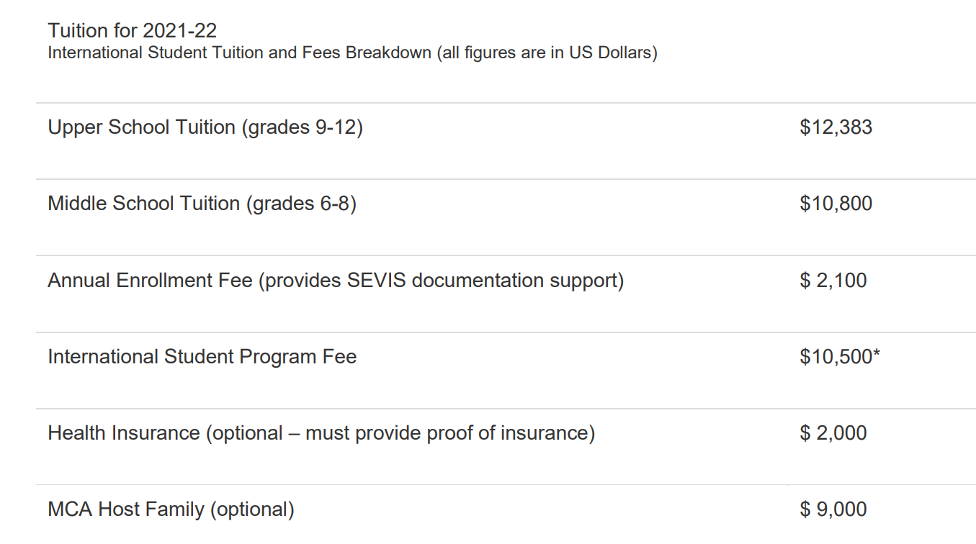Select the International Student Program Fee label
Image resolution: width=976 pixels, height=544 pixels.
pos(202,357)
